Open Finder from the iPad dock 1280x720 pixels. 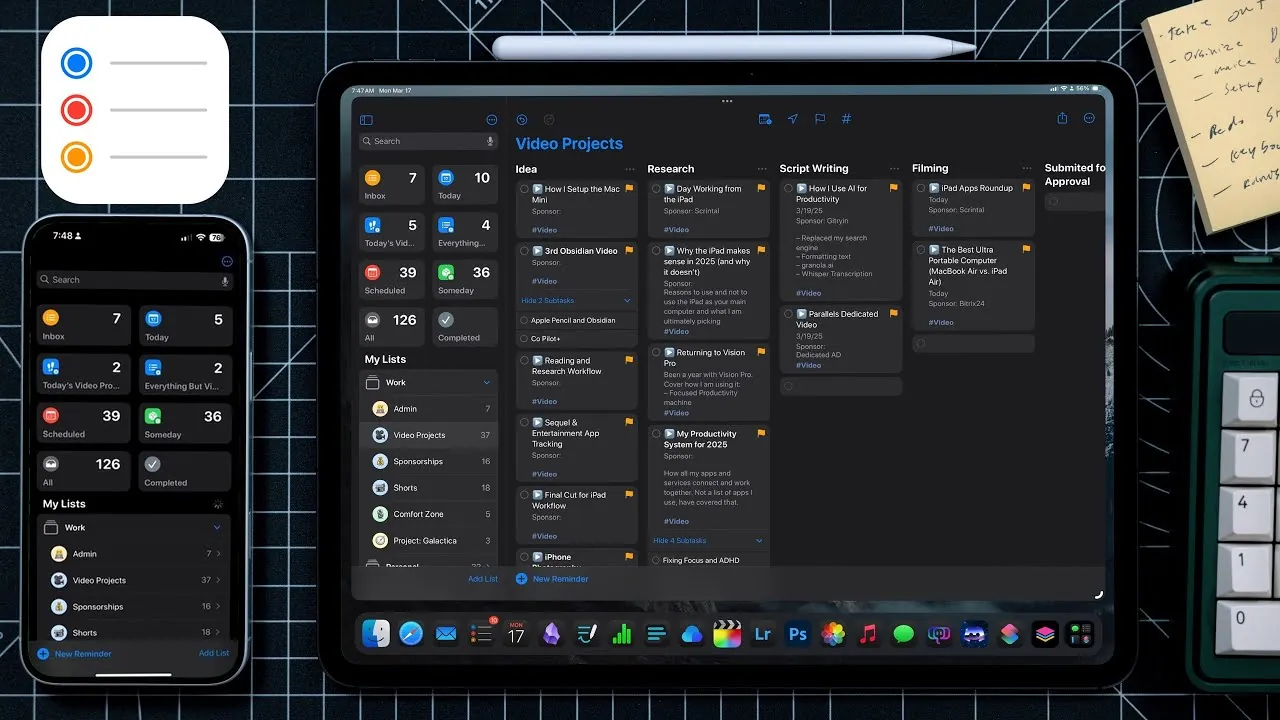tap(376, 633)
